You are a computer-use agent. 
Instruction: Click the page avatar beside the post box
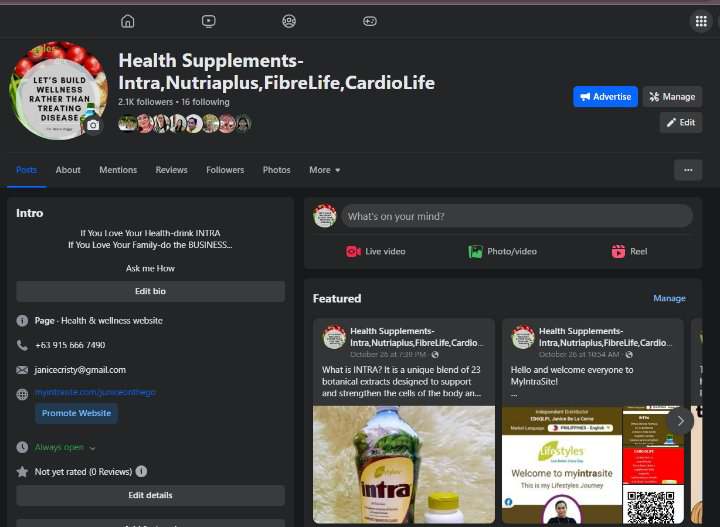[325, 216]
